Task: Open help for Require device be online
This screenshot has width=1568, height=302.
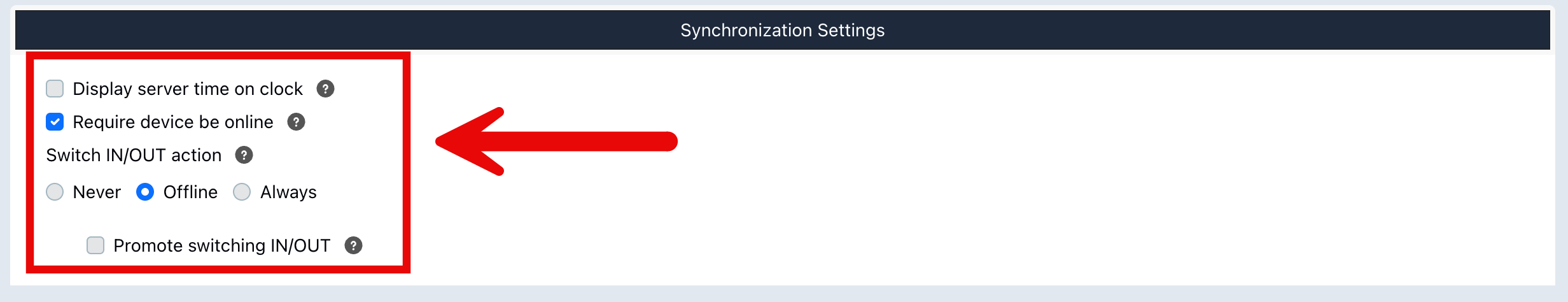Action: pos(296,122)
